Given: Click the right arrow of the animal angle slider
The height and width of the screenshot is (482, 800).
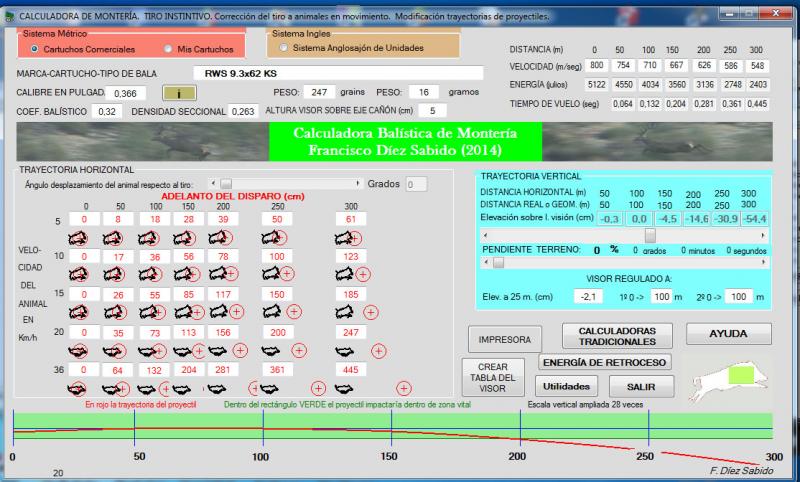Looking at the screenshot, I should tap(357, 184).
